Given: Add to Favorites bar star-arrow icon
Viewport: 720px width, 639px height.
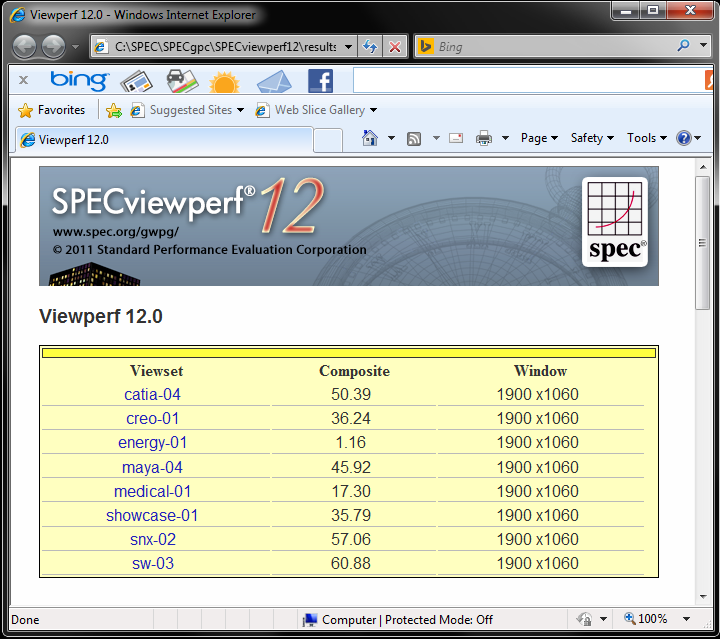Looking at the screenshot, I should pyautogui.click(x=114, y=110).
